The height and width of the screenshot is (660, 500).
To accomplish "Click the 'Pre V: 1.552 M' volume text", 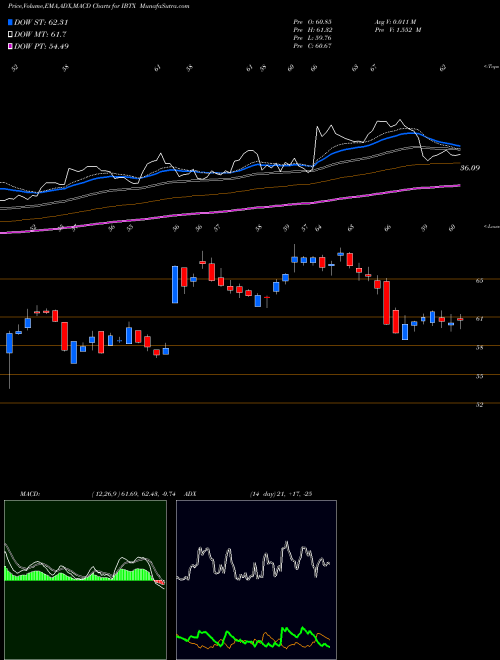I will click(x=400, y=30).
